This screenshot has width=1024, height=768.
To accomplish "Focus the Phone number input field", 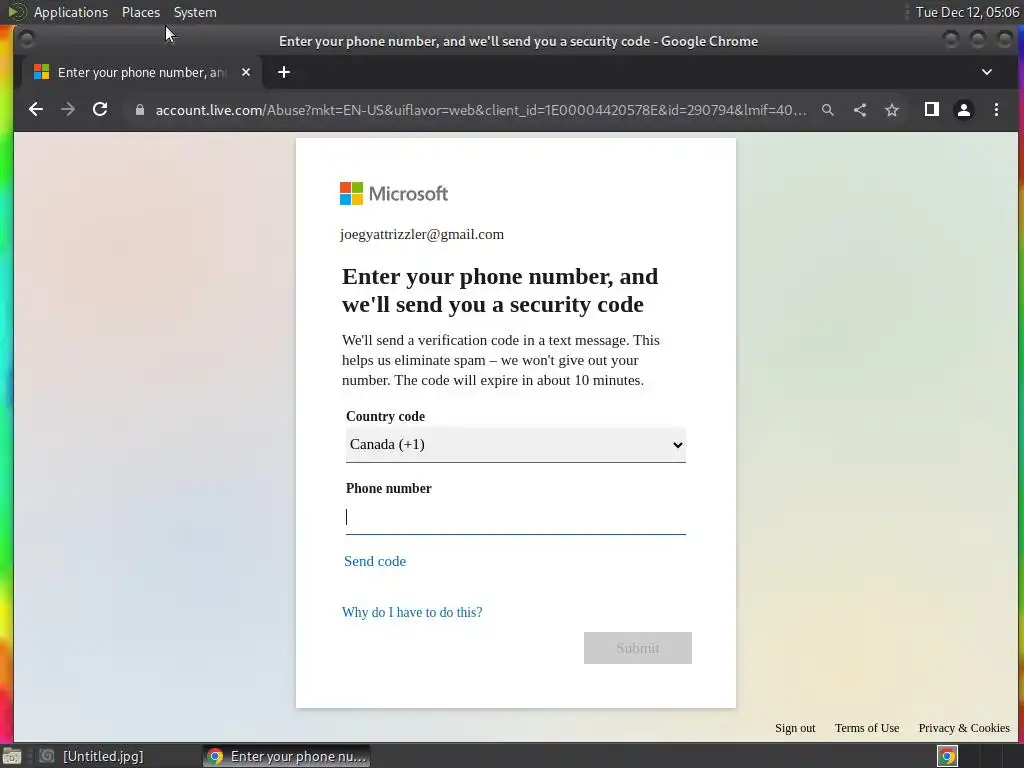I will pyautogui.click(x=516, y=517).
